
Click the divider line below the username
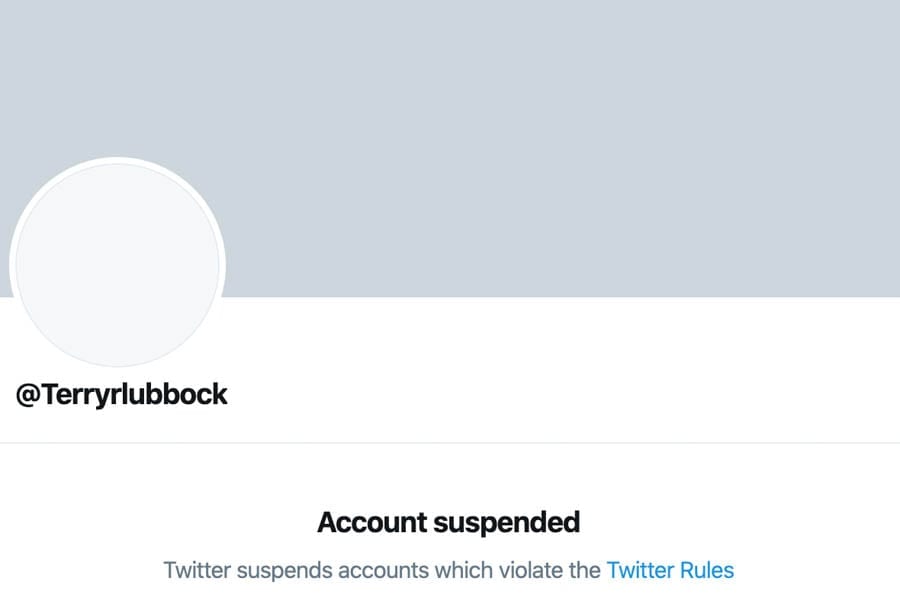click(x=450, y=442)
